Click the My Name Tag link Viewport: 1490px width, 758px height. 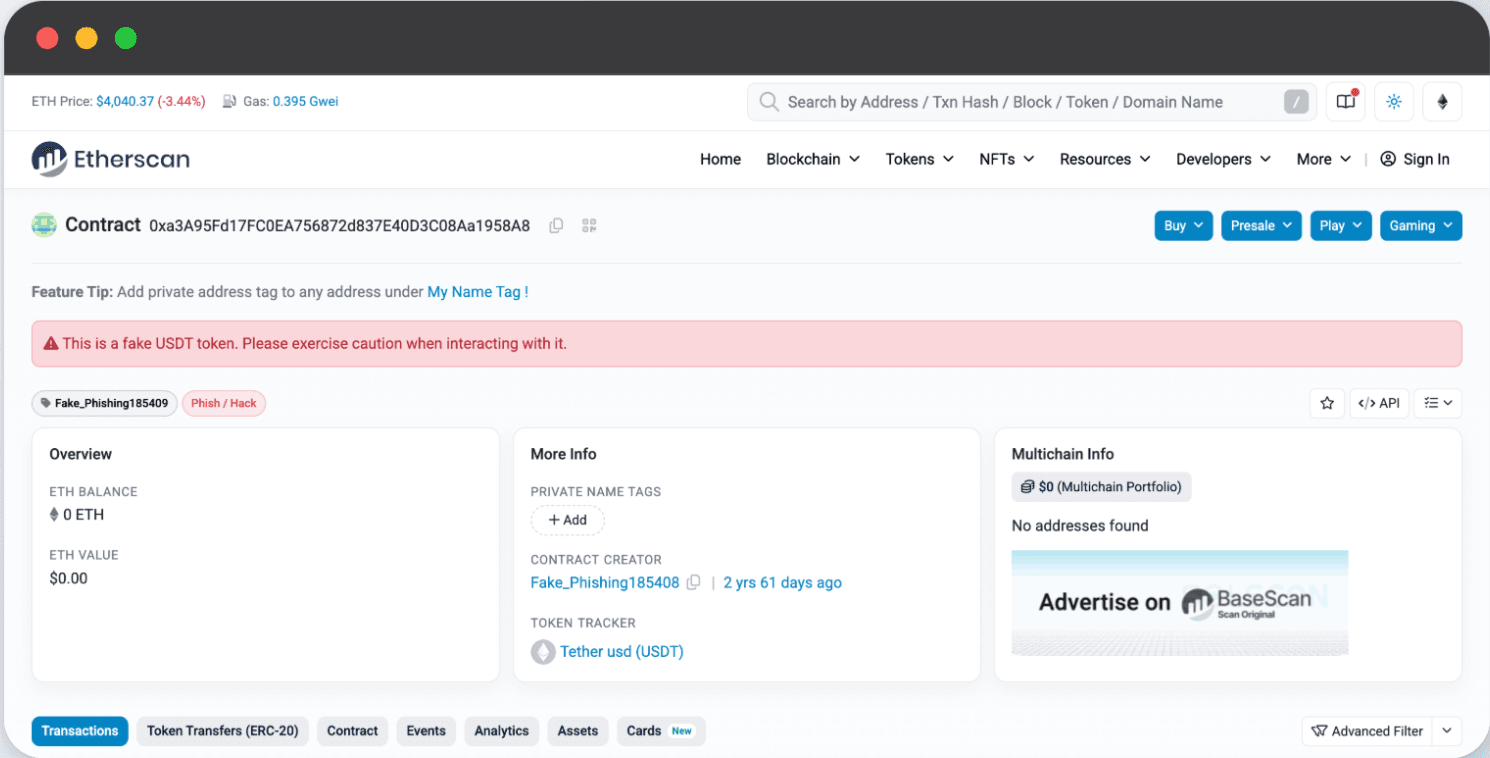point(478,292)
